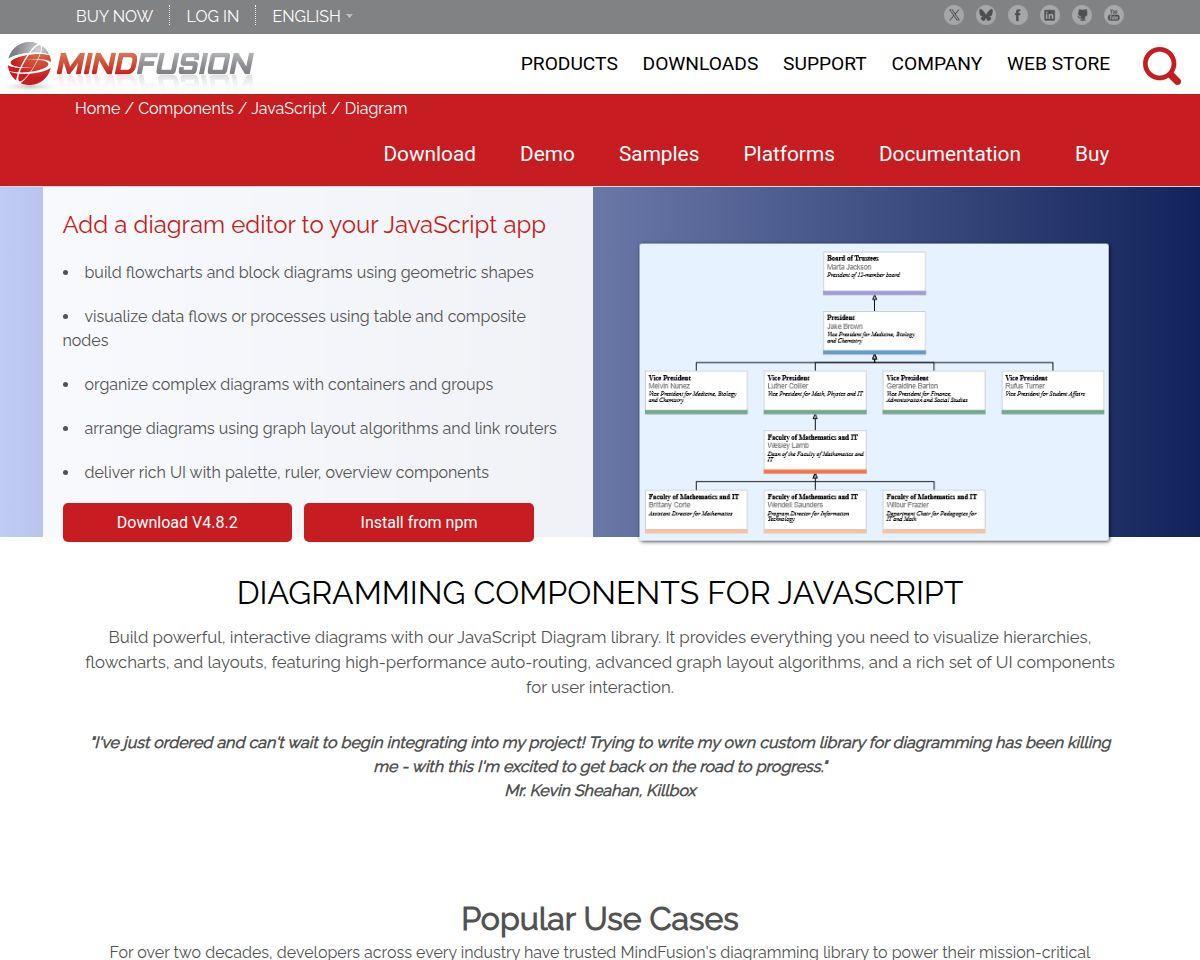Open the Bluesky butterfly icon
The height and width of the screenshot is (960, 1200).
(x=986, y=15)
